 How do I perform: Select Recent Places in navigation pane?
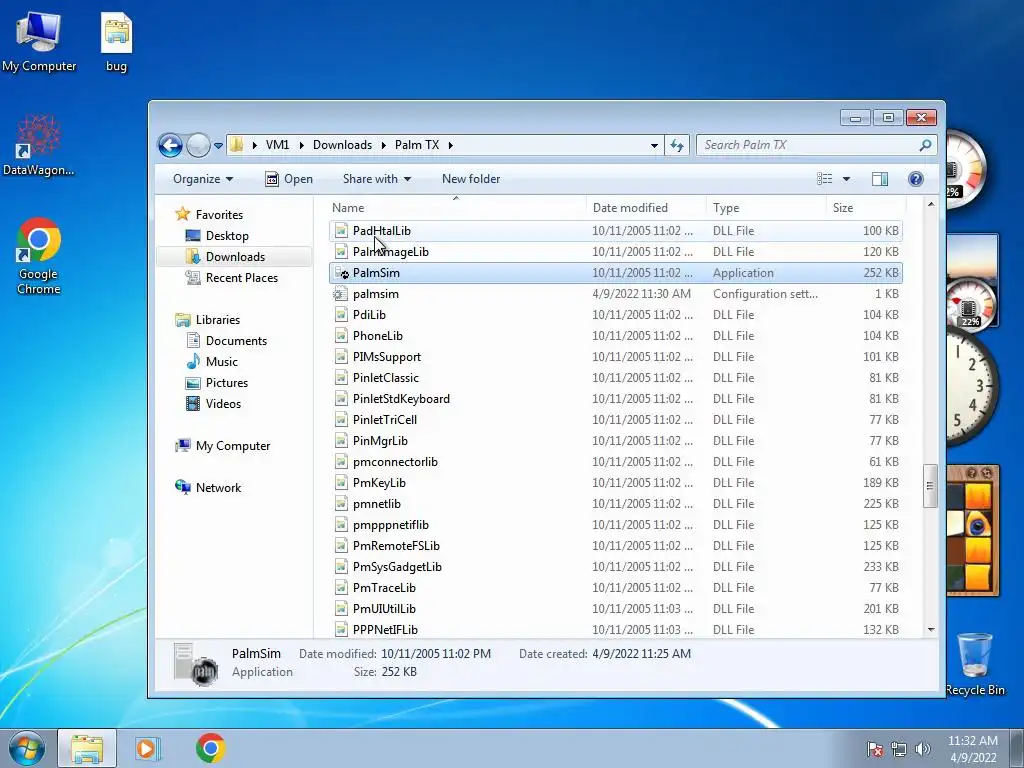242,278
